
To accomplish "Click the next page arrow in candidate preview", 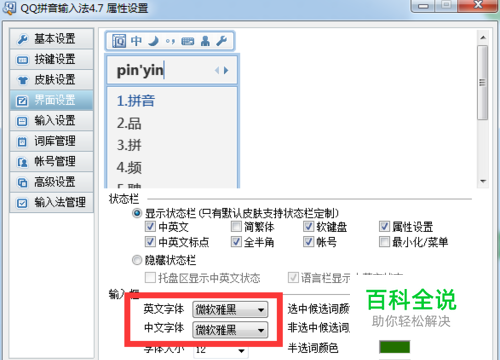I will point(226,70).
